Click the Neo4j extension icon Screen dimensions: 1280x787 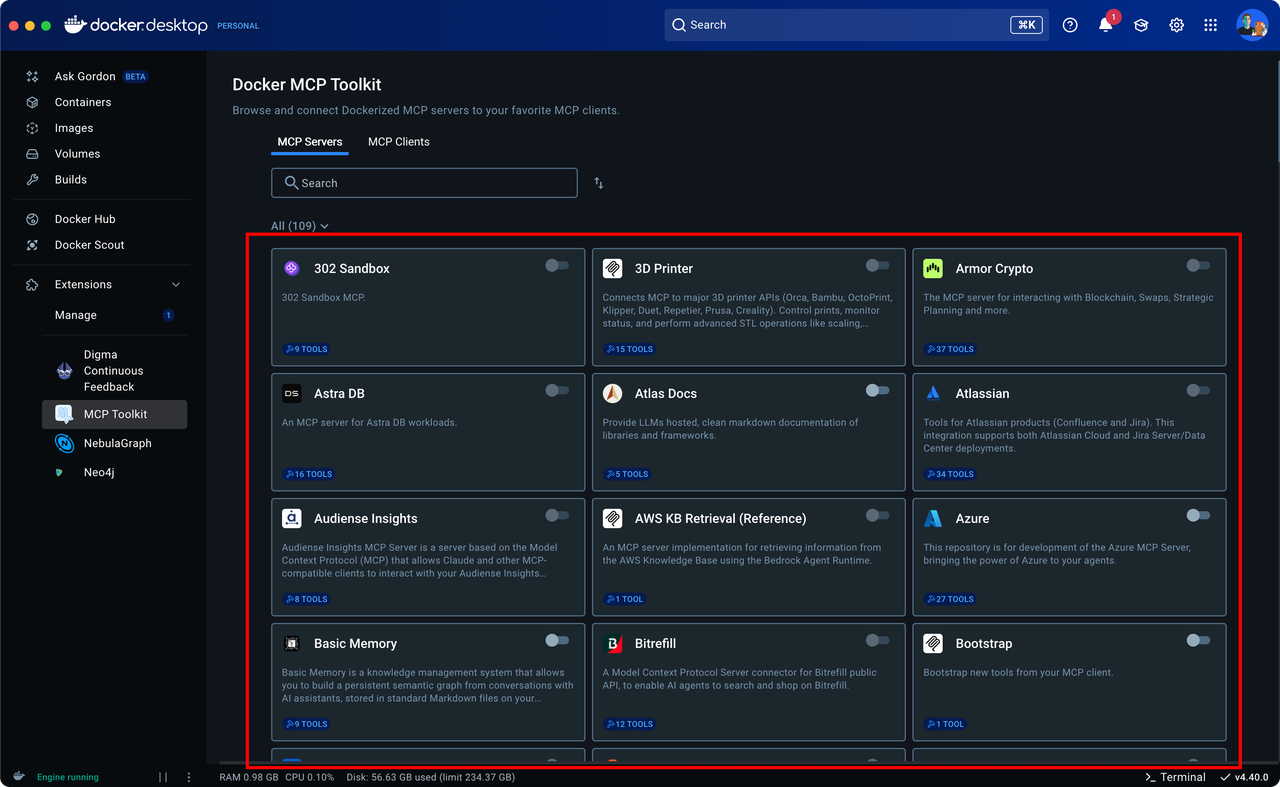click(x=60, y=472)
